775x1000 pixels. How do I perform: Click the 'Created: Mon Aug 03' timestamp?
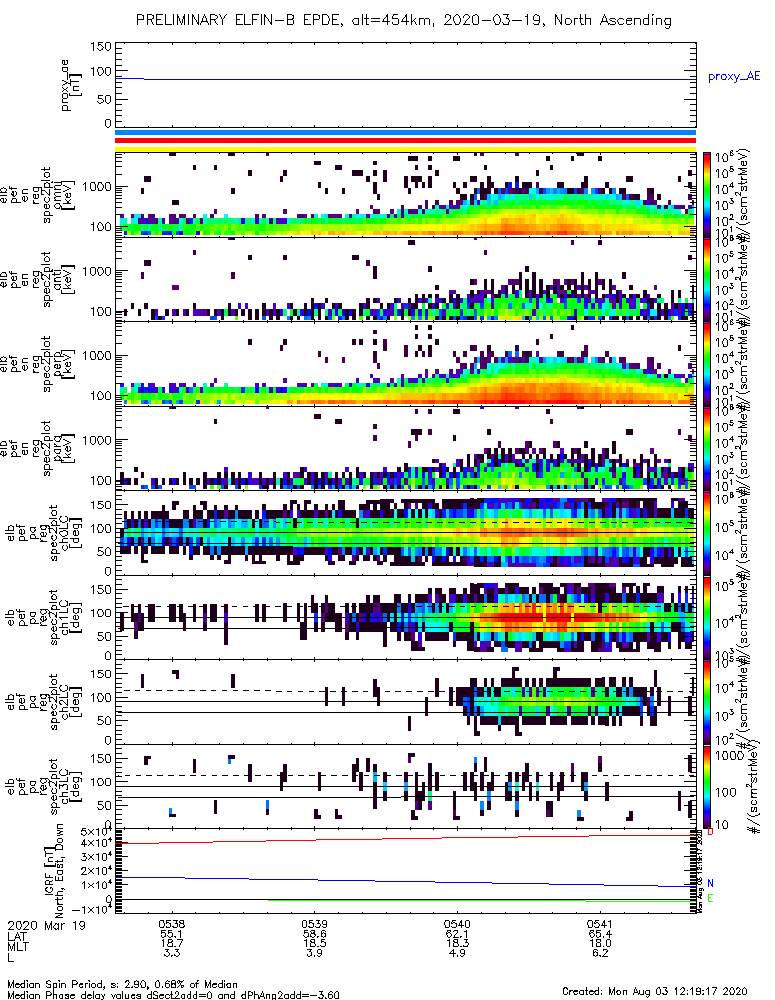[654, 991]
